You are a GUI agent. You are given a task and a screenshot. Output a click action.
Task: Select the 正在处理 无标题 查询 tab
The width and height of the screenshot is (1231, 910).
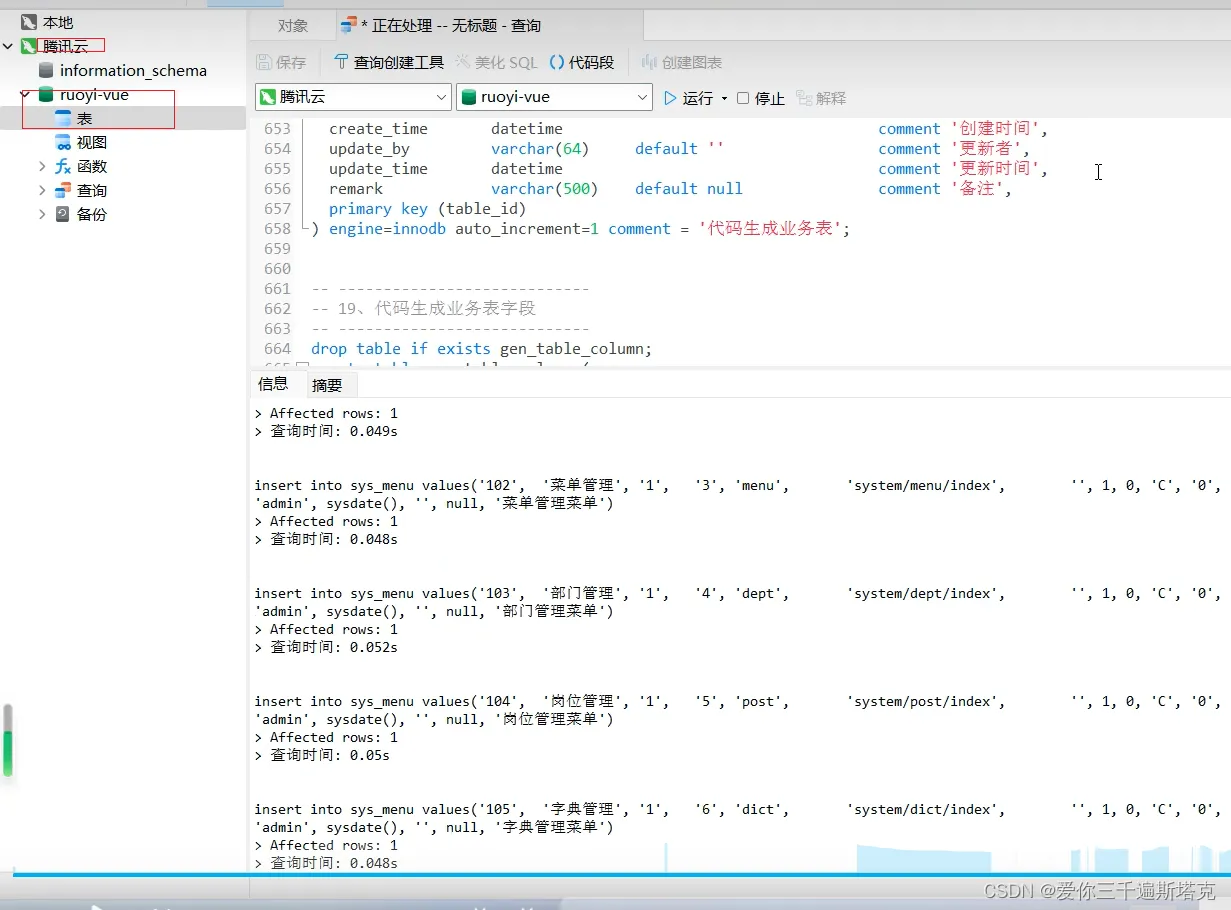(x=490, y=26)
